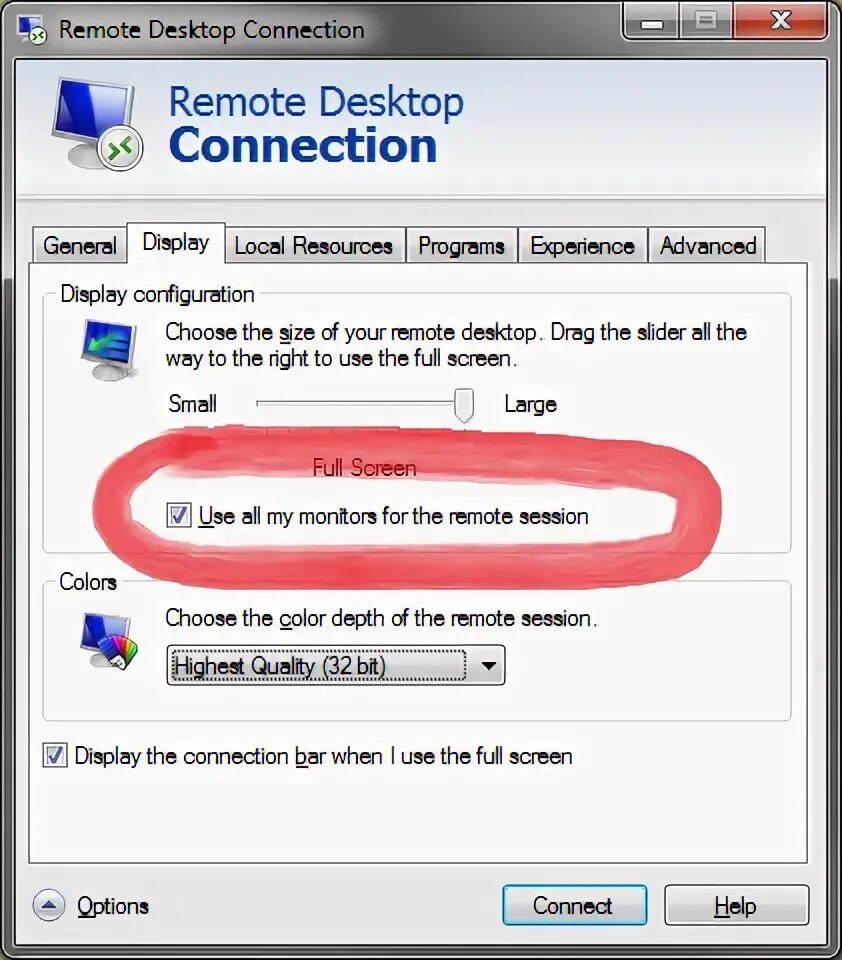Collapse options with the round arrow icon

coord(49,905)
